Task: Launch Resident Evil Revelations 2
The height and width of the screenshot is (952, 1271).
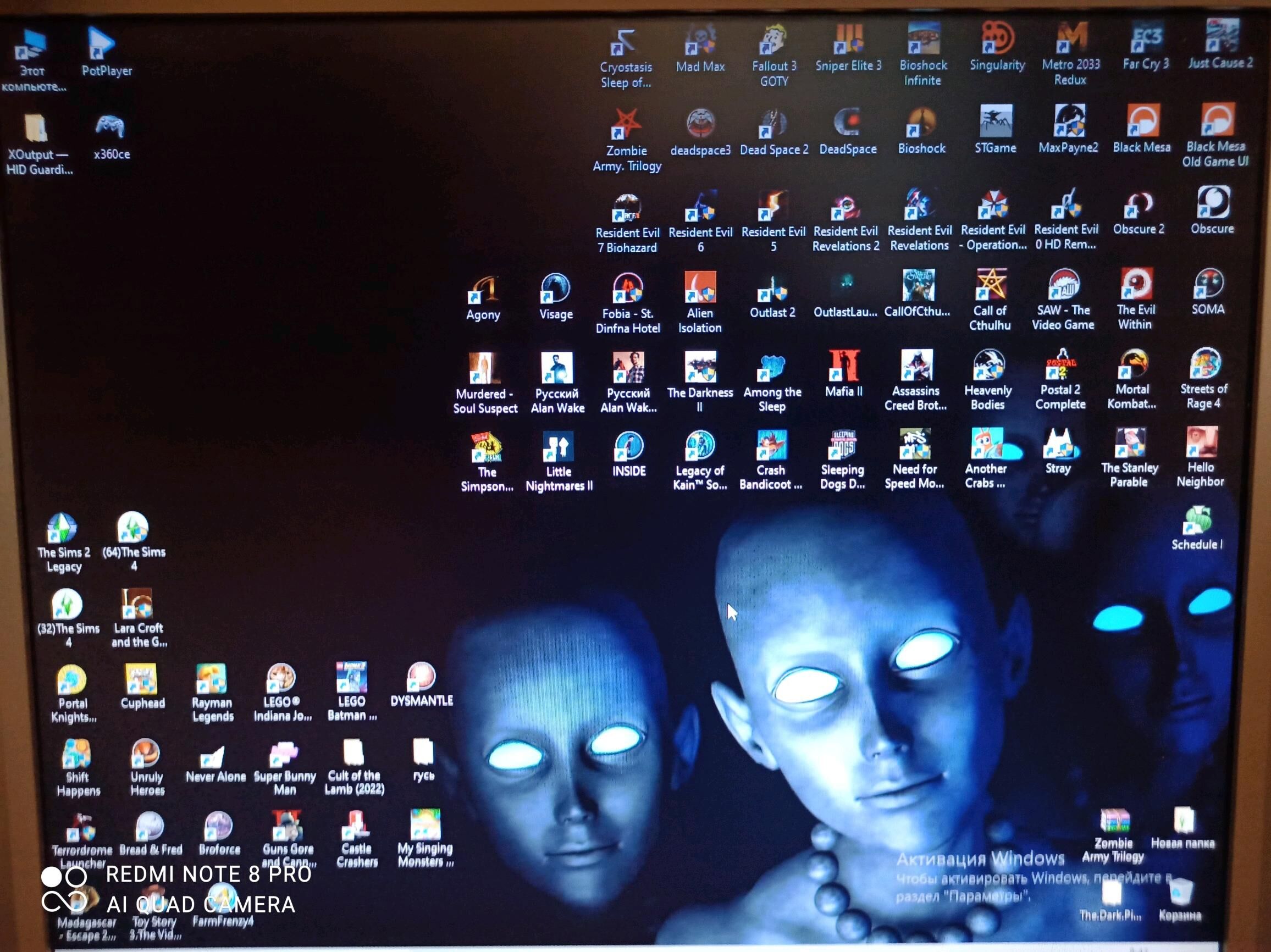Action: (846, 207)
